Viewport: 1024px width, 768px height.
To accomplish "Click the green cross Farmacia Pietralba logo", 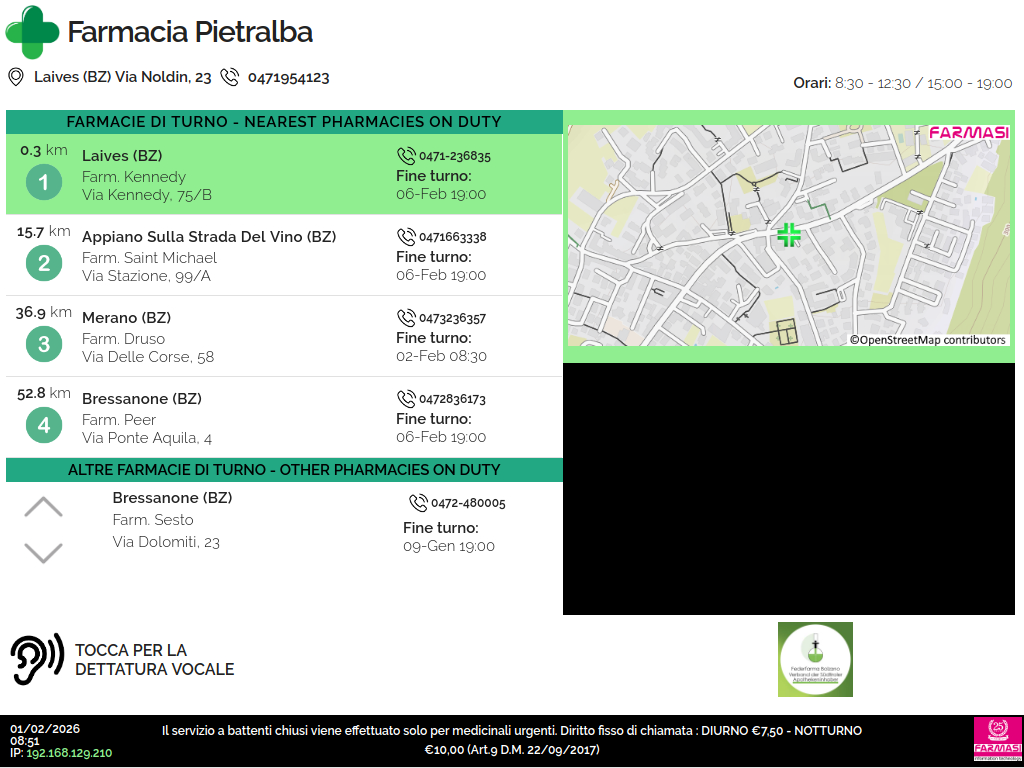I will point(32,32).
